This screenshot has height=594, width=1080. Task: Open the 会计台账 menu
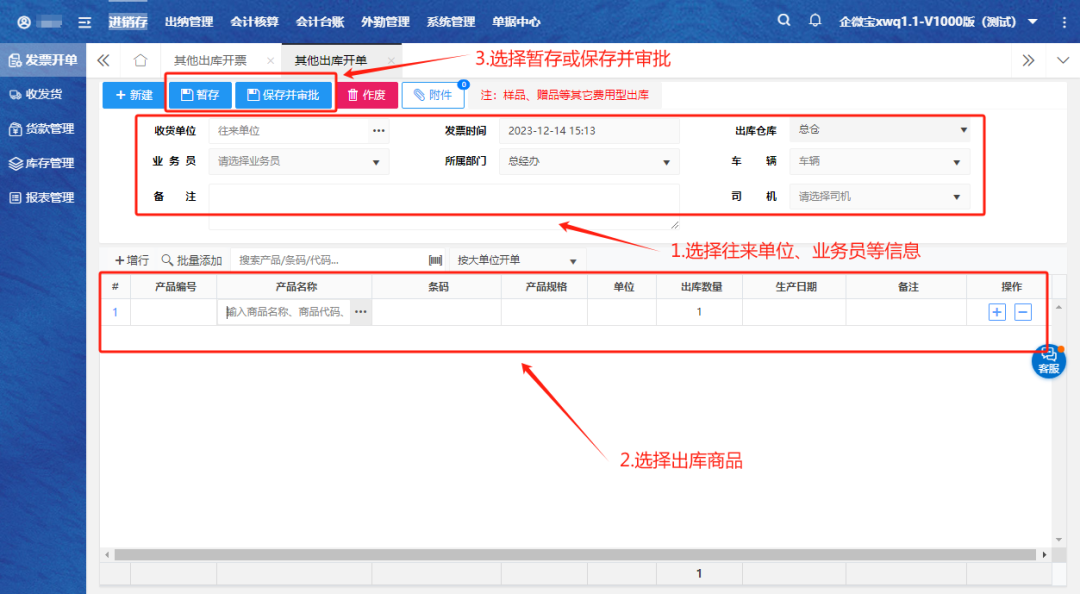tap(320, 22)
